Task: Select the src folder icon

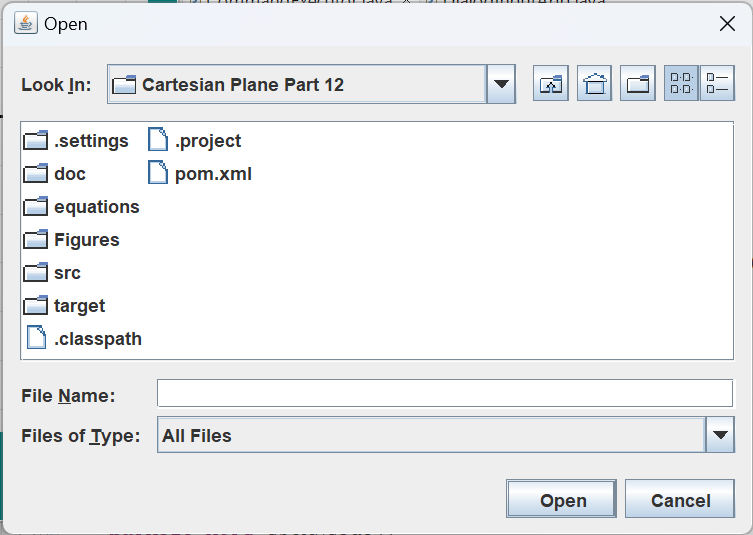Action: [36, 273]
